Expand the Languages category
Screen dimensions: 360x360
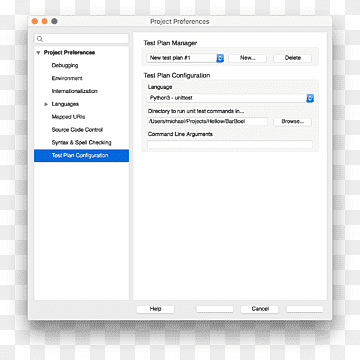pos(46,104)
